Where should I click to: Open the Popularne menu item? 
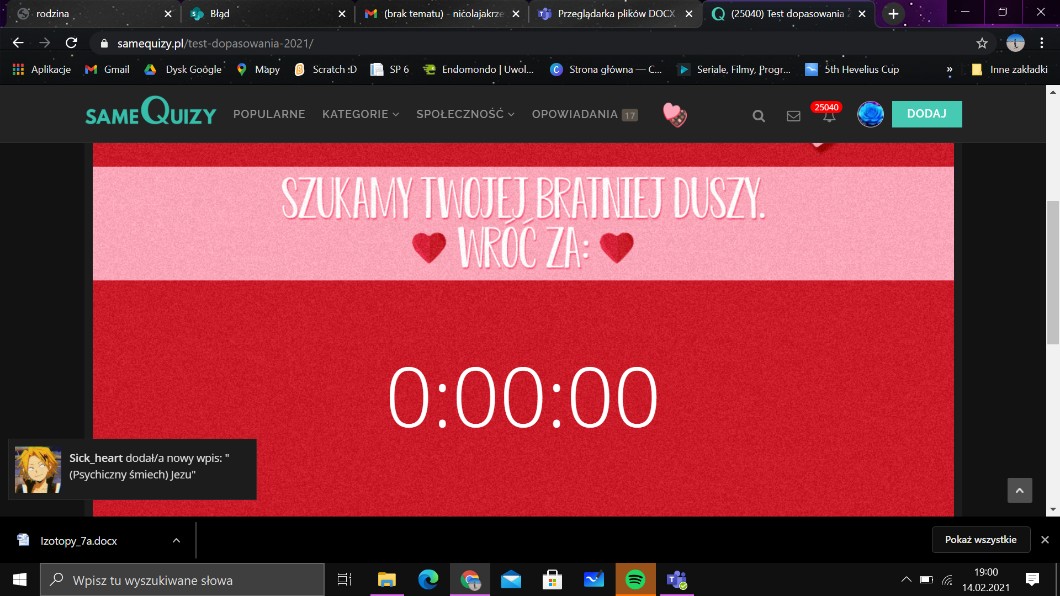269,114
